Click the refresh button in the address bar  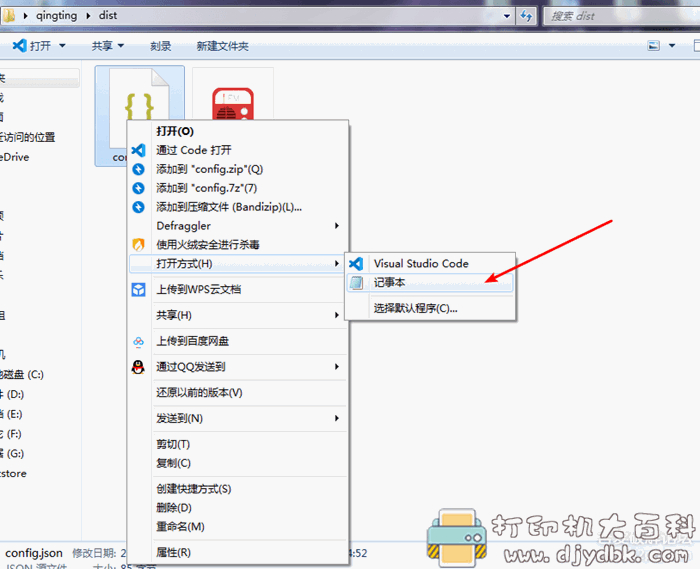point(526,17)
